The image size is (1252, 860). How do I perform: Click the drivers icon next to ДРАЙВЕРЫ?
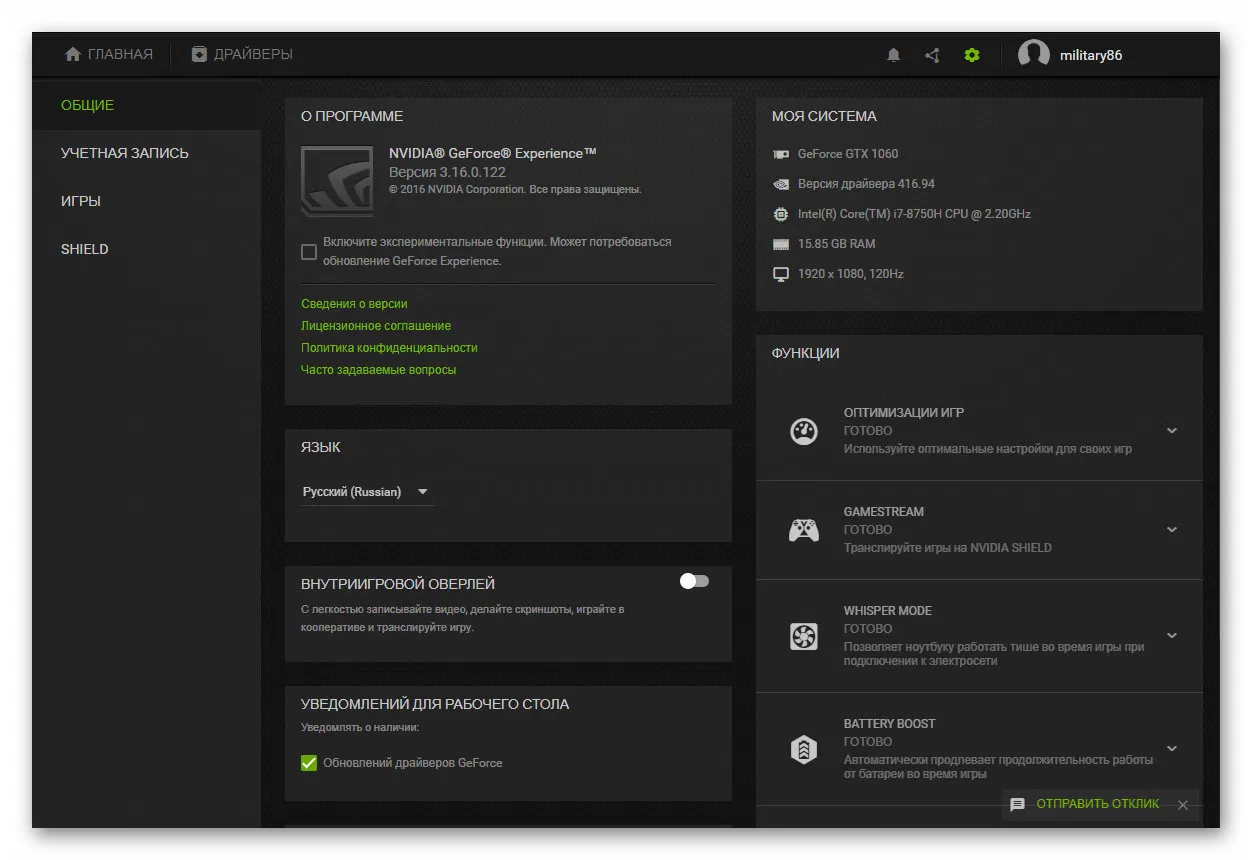pyautogui.click(x=199, y=54)
